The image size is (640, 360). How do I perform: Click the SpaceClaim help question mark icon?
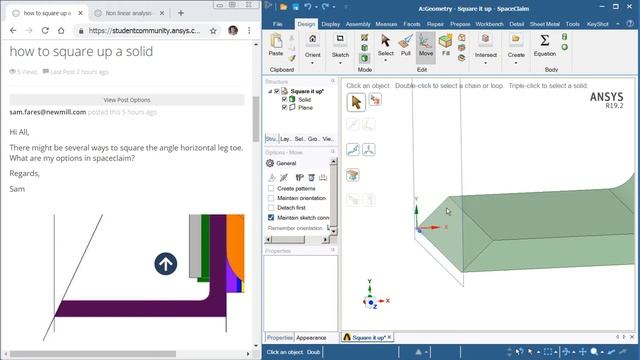coord(630,24)
